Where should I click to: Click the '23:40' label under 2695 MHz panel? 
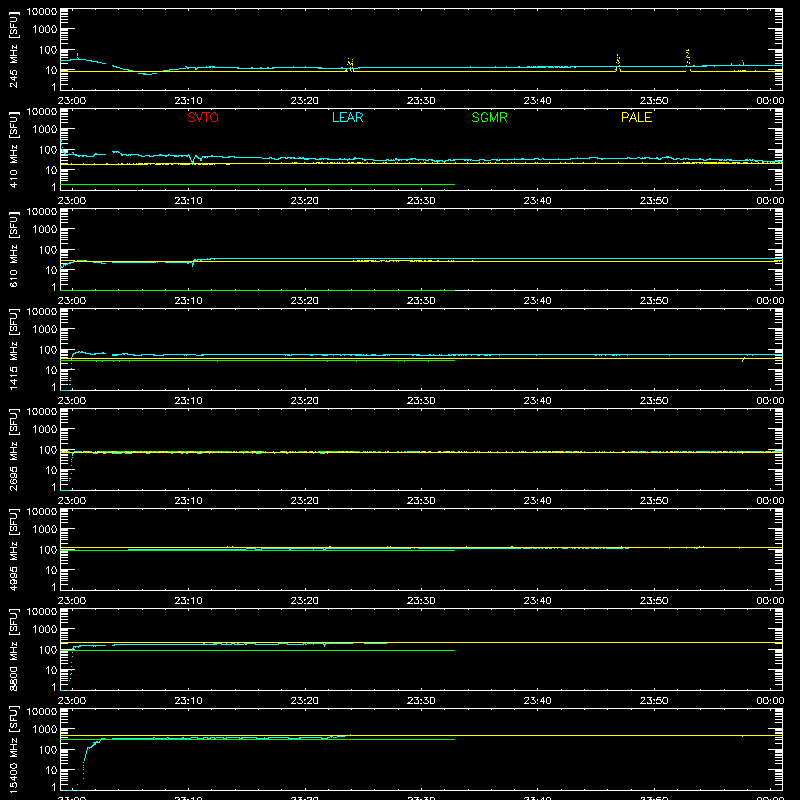click(x=537, y=501)
